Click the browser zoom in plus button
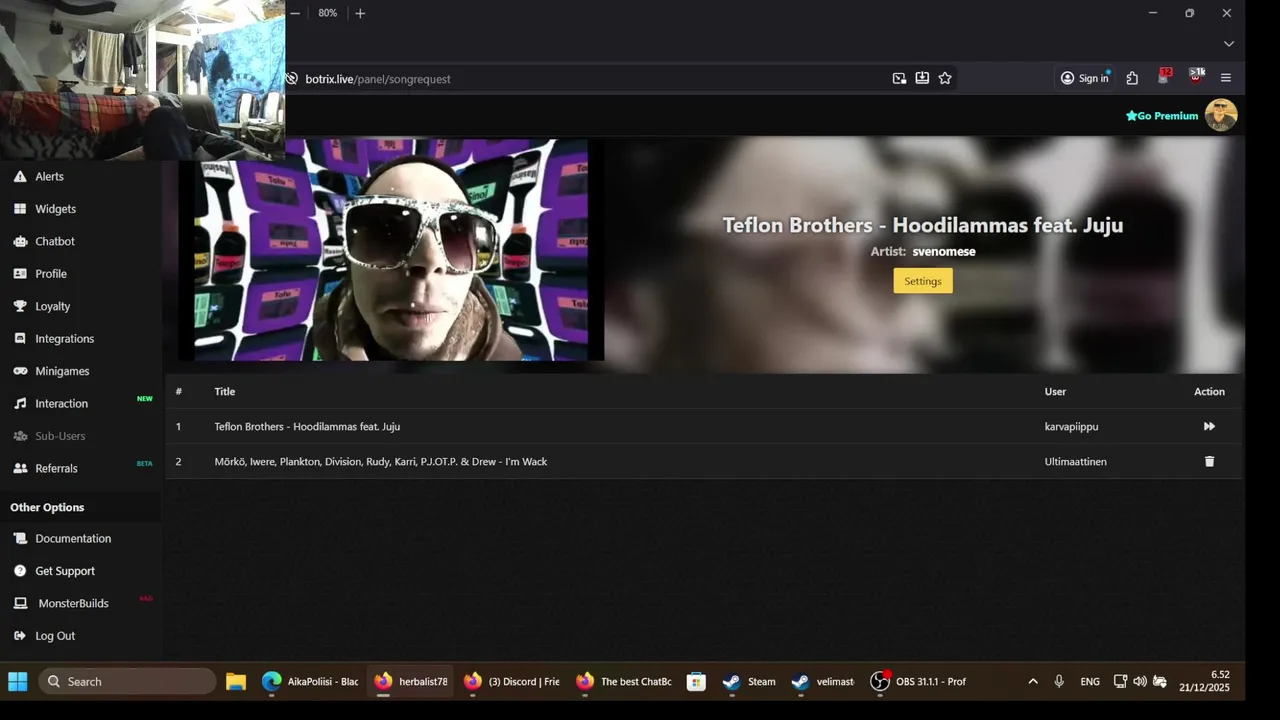1280x720 pixels. 360,13
